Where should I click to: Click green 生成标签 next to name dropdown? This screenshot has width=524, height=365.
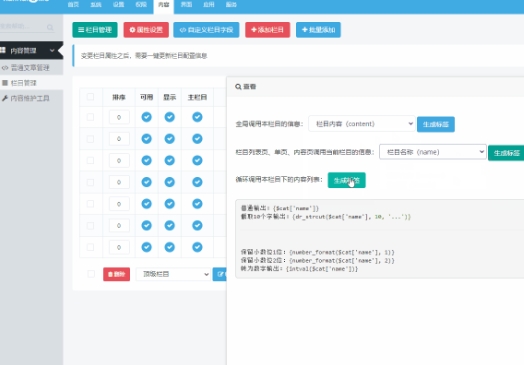(x=506, y=153)
